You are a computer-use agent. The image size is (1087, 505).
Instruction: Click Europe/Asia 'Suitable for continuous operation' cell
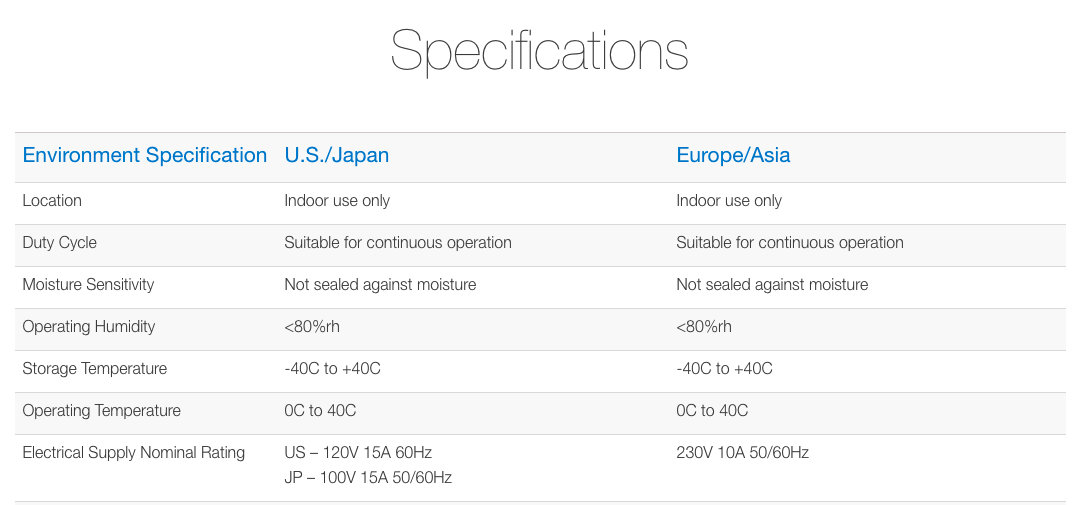point(790,243)
